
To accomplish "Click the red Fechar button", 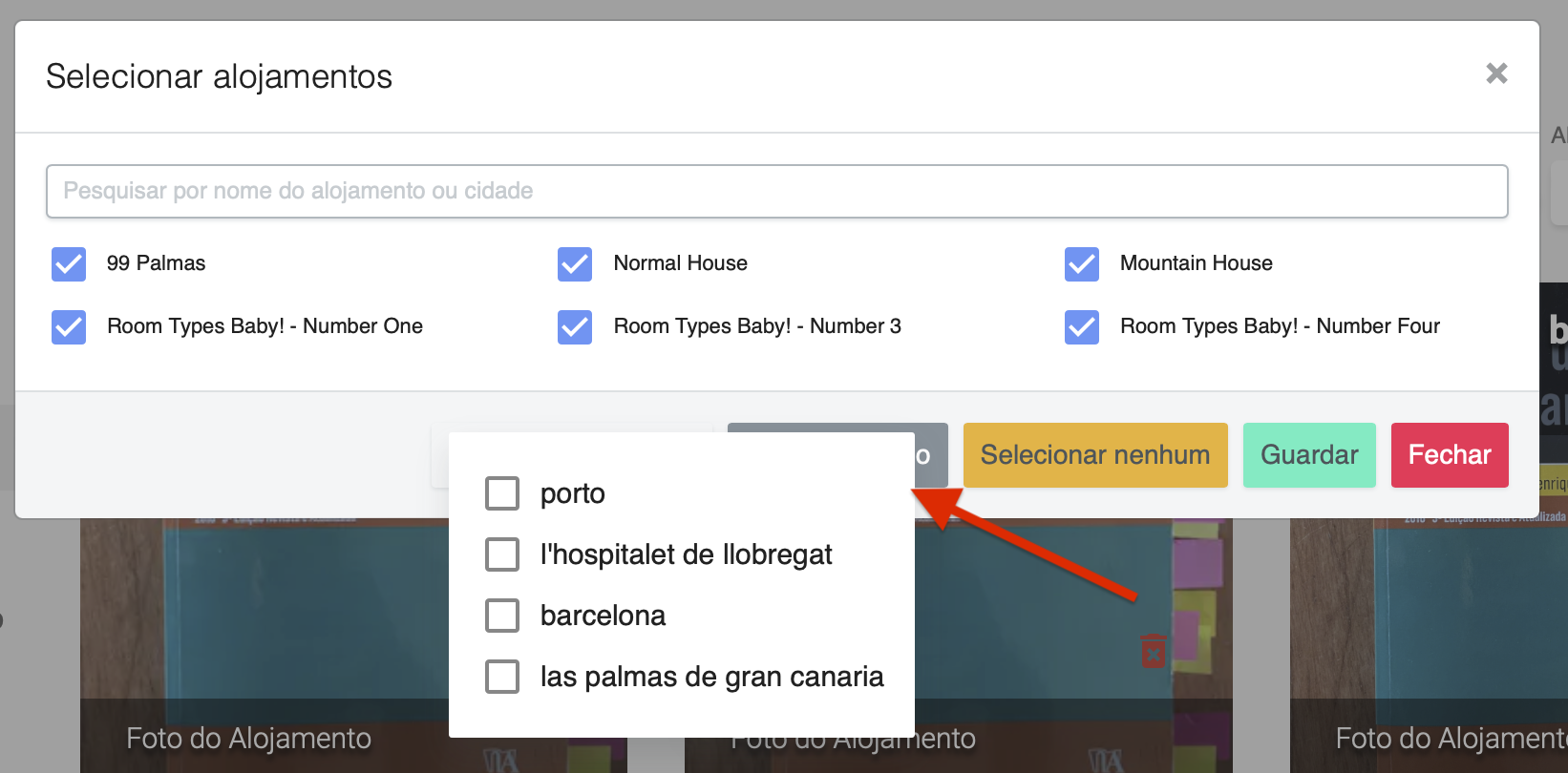I will pos(1449,455).
